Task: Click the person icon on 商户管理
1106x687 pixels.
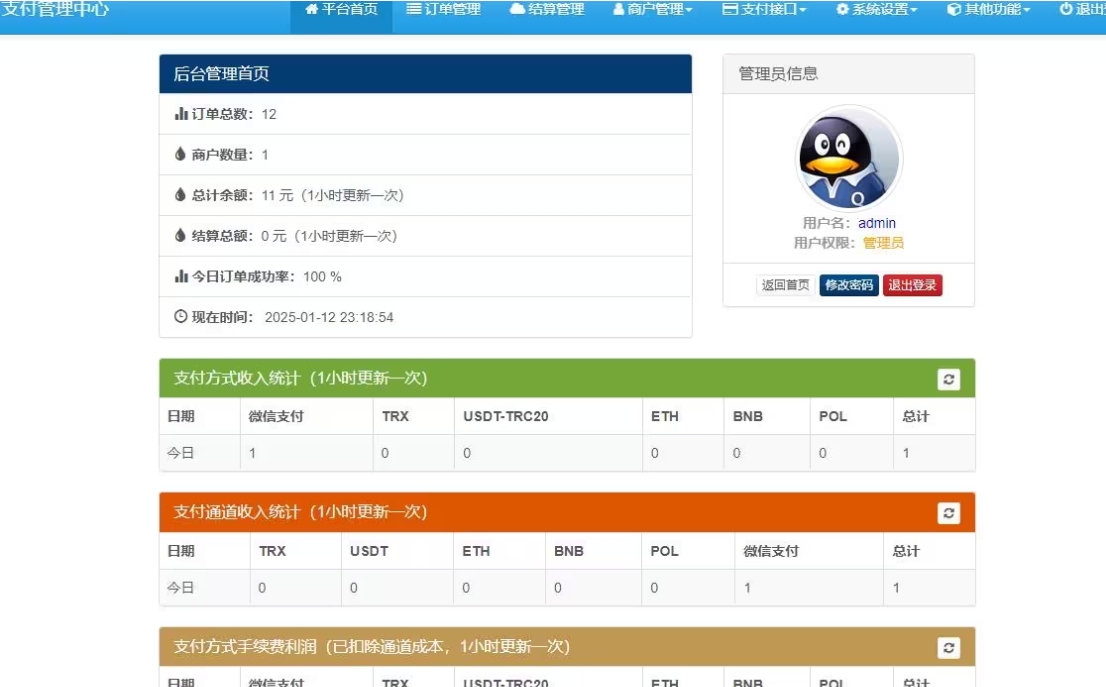Action: 619,11
